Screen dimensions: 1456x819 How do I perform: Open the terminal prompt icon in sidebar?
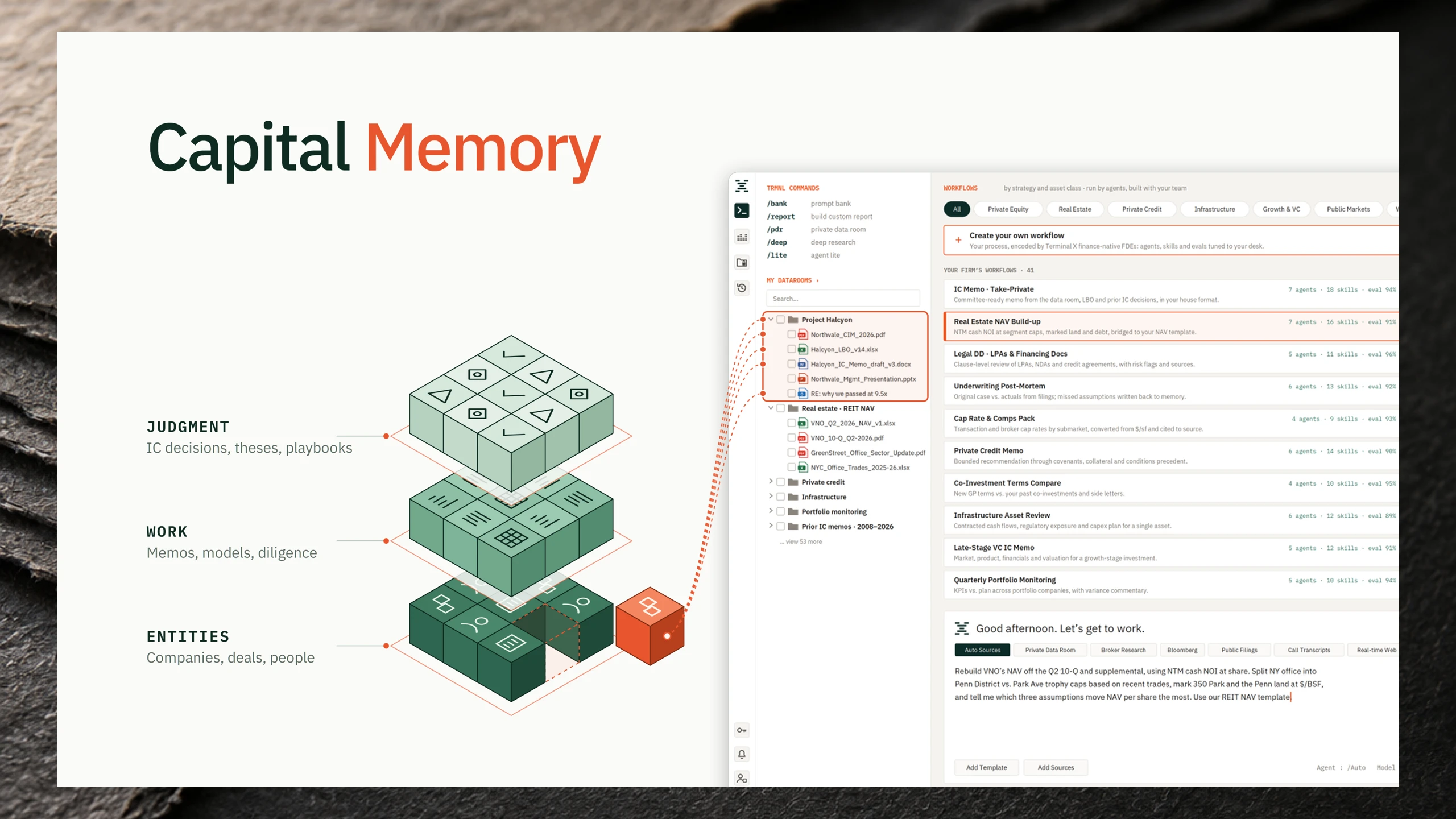pyautogui.click(x=742, y=210)
